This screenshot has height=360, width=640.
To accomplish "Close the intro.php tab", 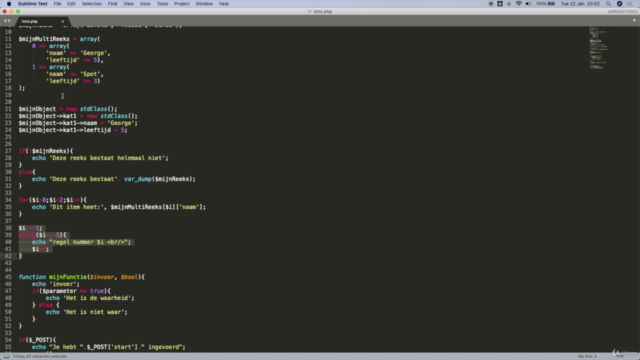I will click(x=63, y=21).
